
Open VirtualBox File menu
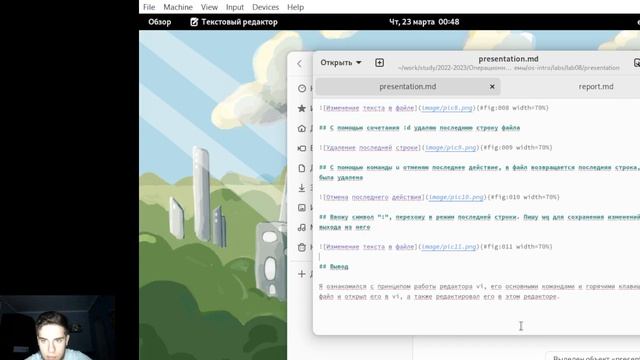pyautogui.click(x=149, y=7)
